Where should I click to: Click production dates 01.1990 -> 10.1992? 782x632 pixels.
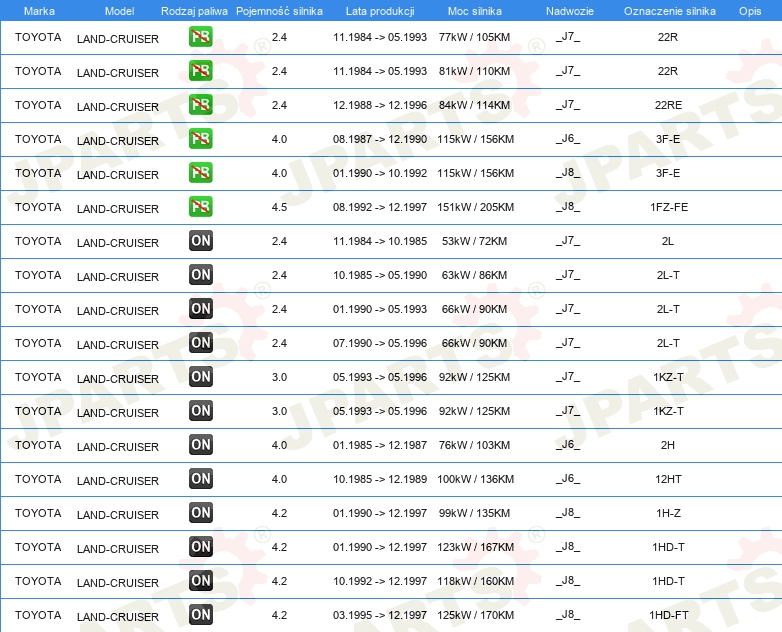click(380, 173)
